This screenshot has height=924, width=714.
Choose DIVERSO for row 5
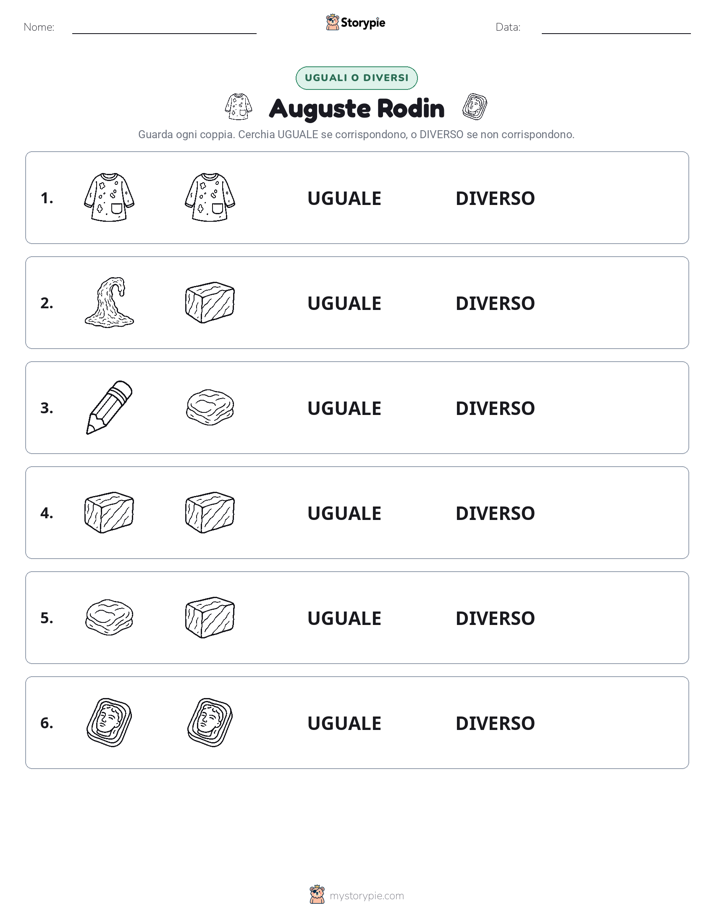[495, 618]
